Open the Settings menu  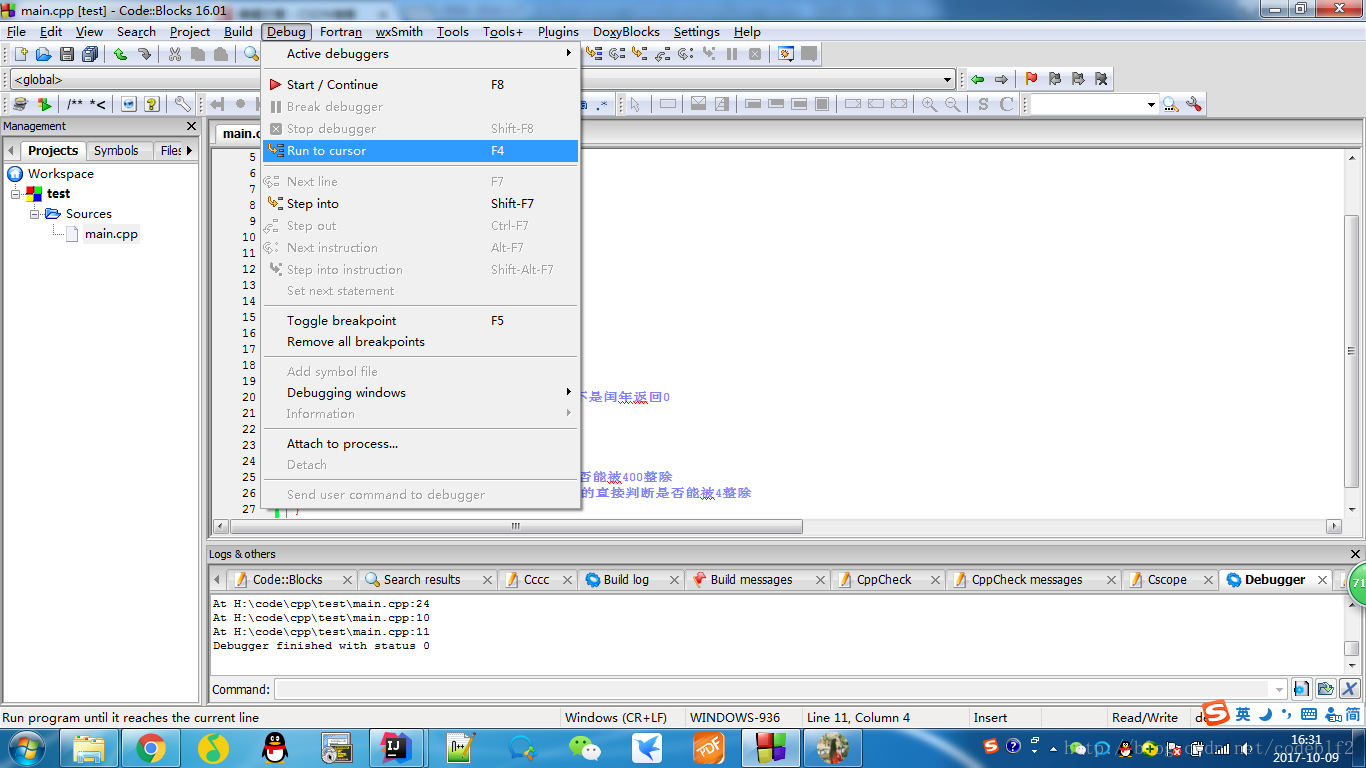[696, 32]
